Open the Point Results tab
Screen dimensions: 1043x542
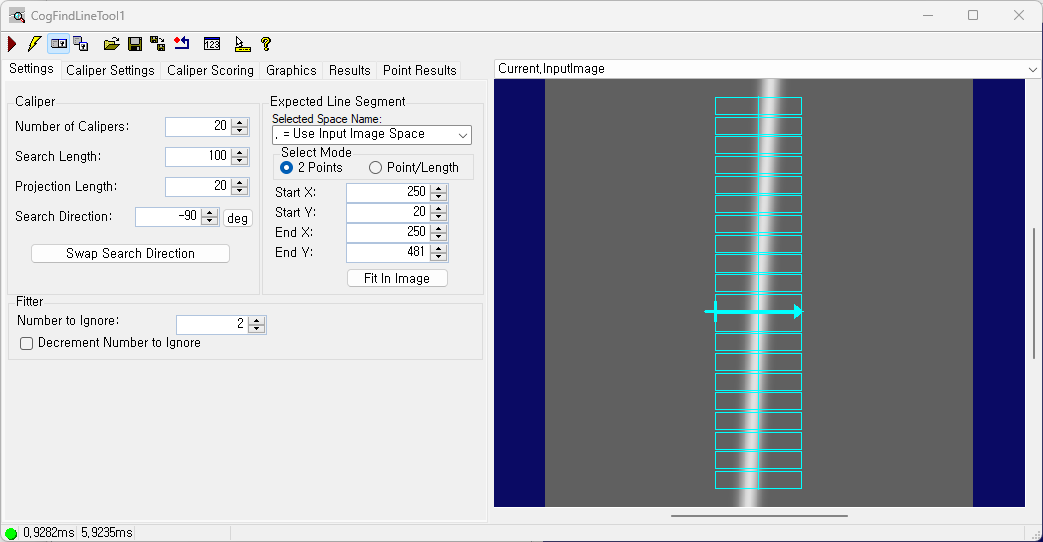tap(419, 70)
